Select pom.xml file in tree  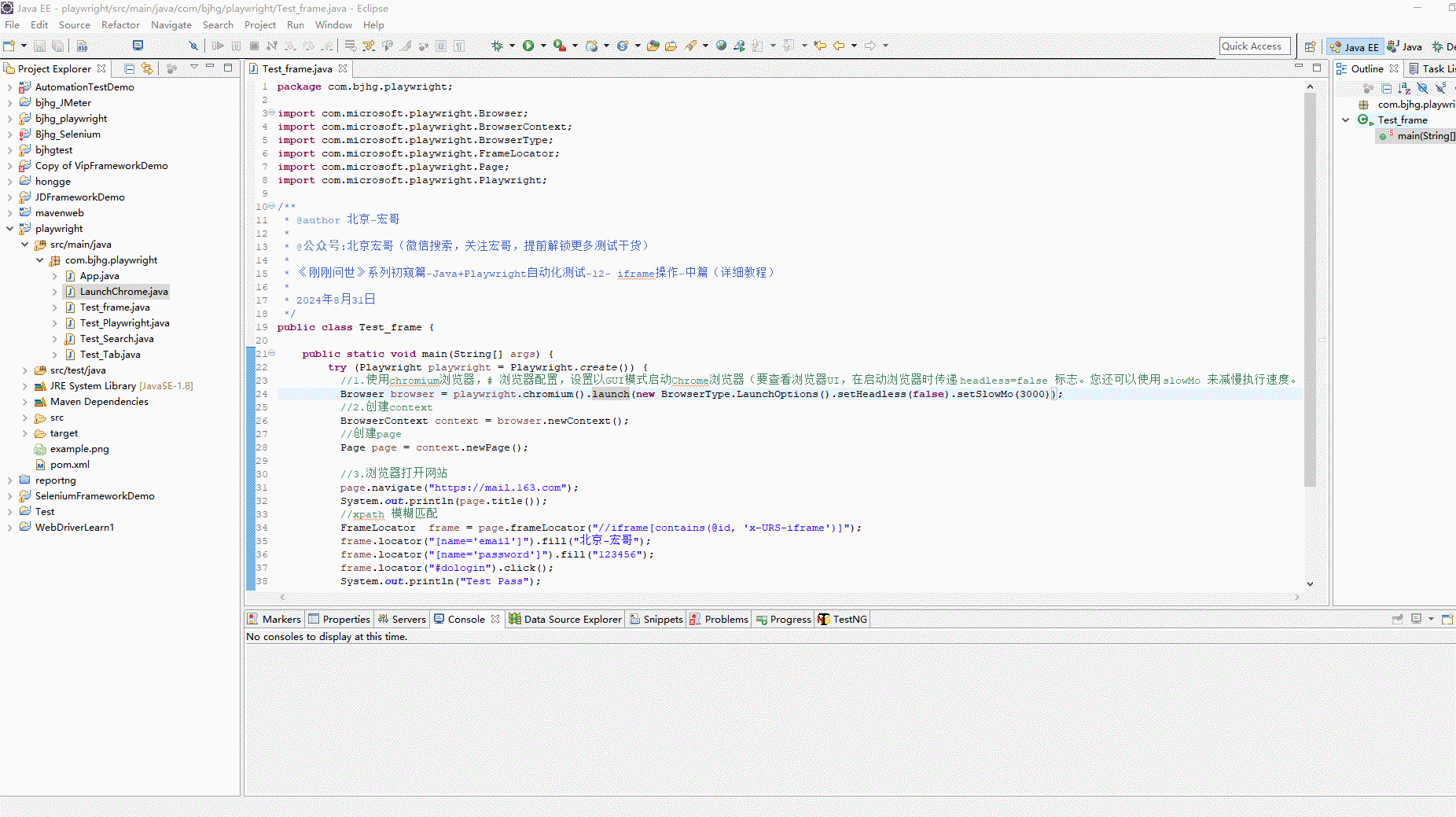(69, 465)
